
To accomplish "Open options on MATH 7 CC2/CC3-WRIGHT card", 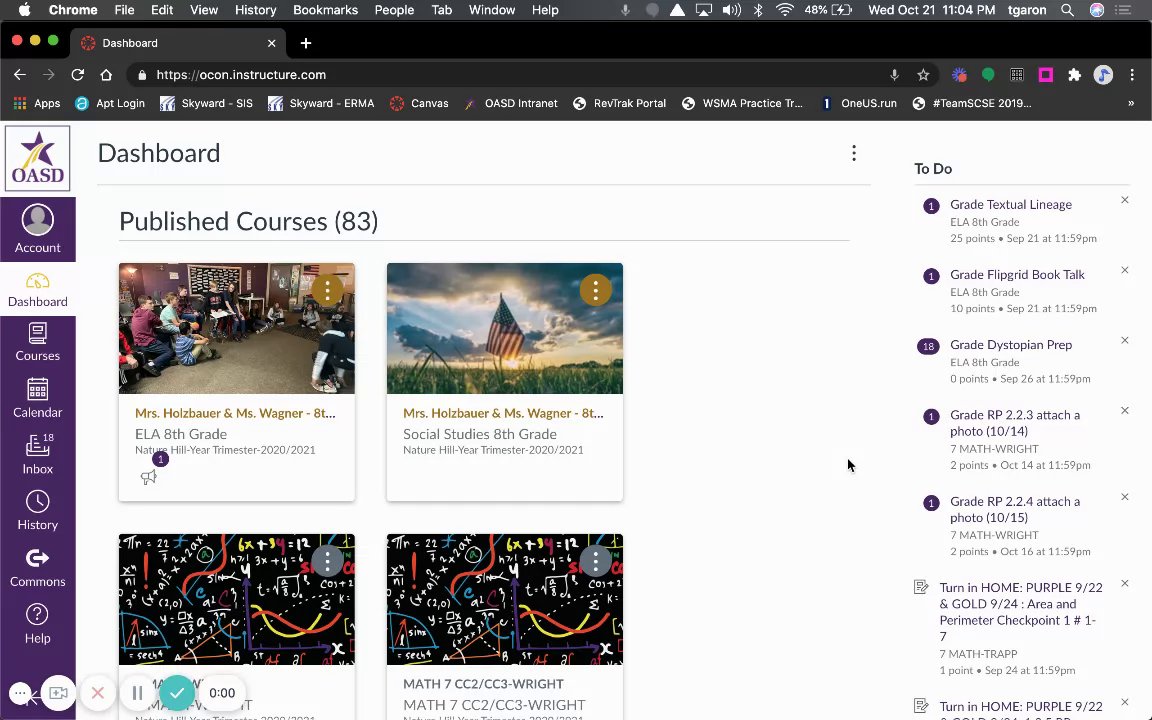I will point(596,561).
